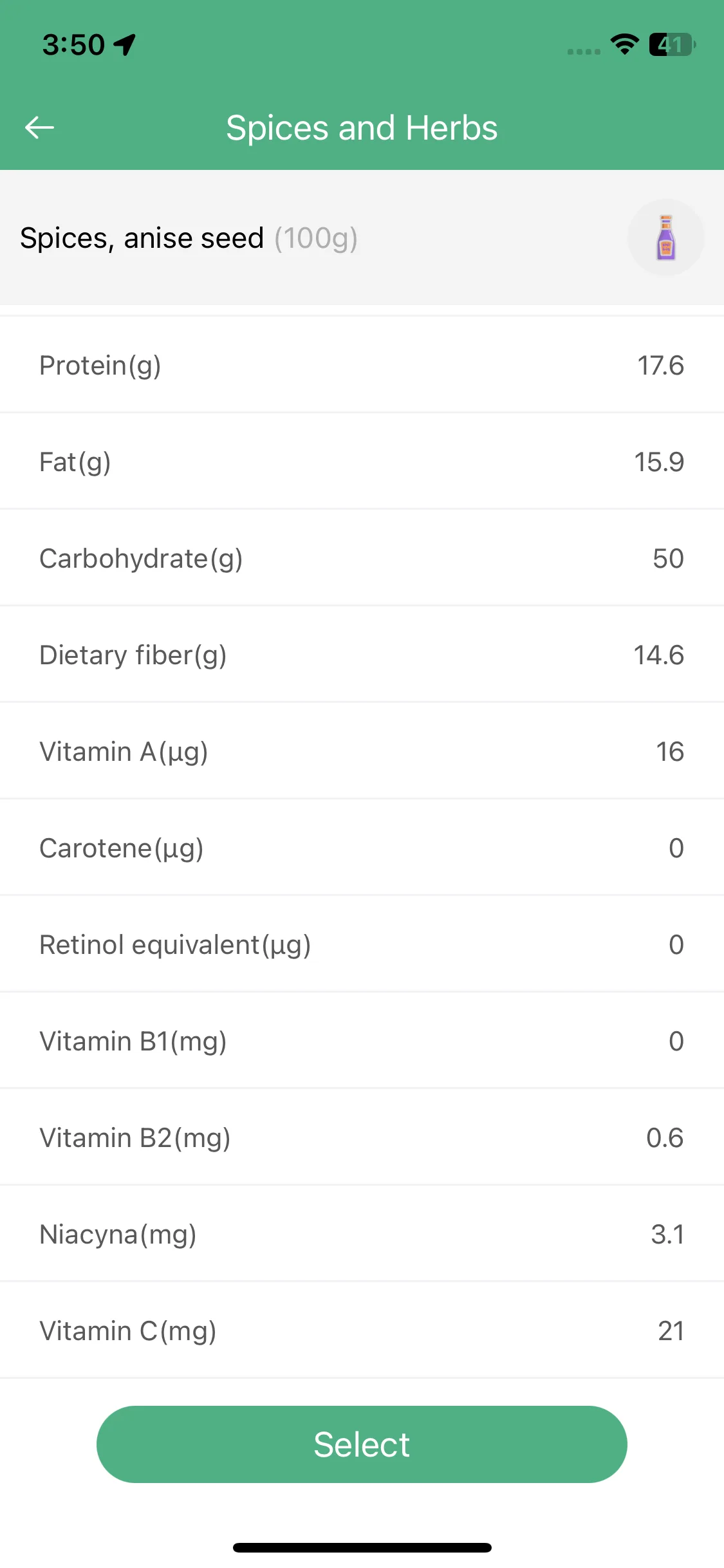The width and height of the screenshot is (724, 1568).
Task: Tap the Carbohydrate(g) row
Action: pos(362,558)
